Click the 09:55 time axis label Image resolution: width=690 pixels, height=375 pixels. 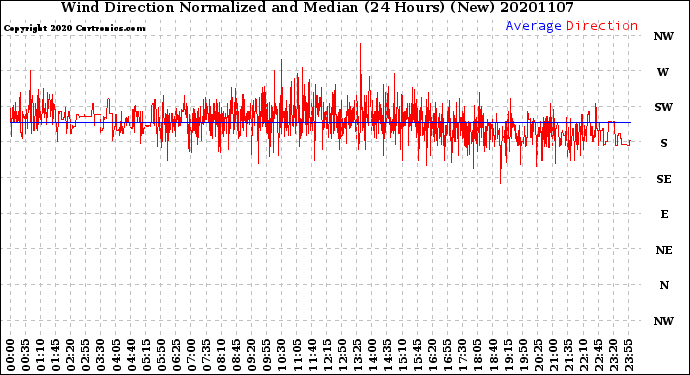(x=267, y=355)
